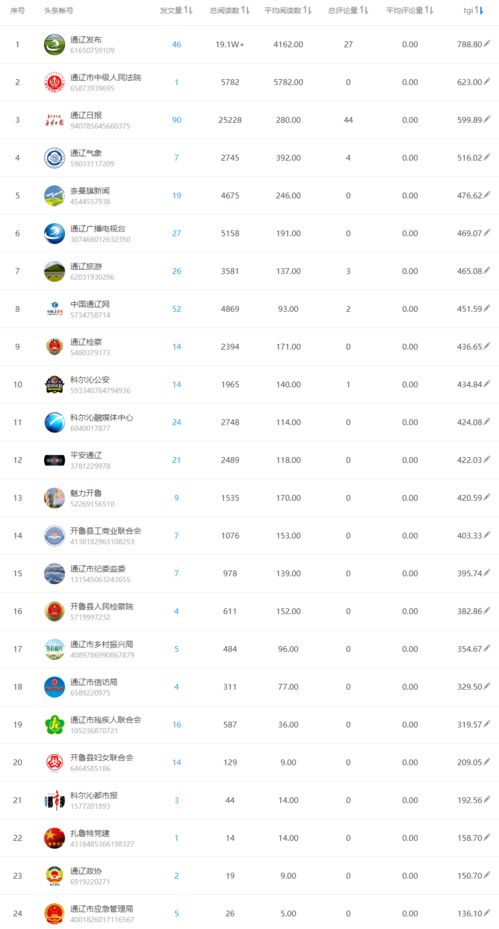This screenshot has width=499, height=929.
Task: Open 平安通辽 article count 21
Action: (176, 460)
